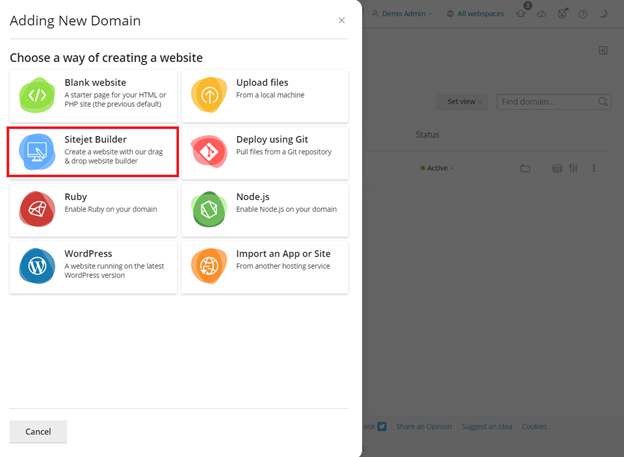The width and height of the screenshot is (624, 457).
Task: Select the Ruby option title
Action: click(76, 197)
